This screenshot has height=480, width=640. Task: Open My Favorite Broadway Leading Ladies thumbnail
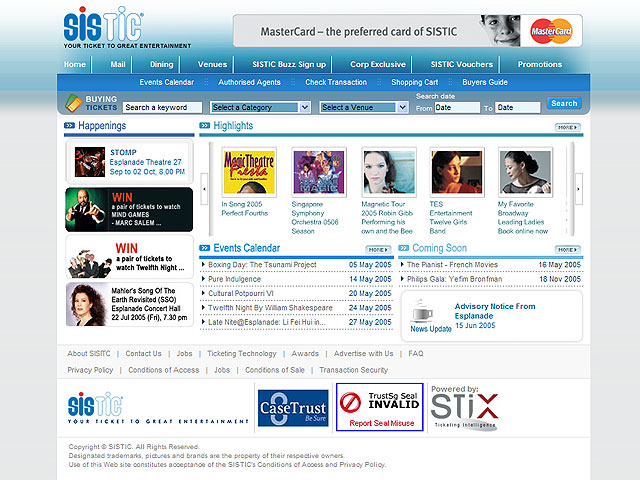point(526,172)
